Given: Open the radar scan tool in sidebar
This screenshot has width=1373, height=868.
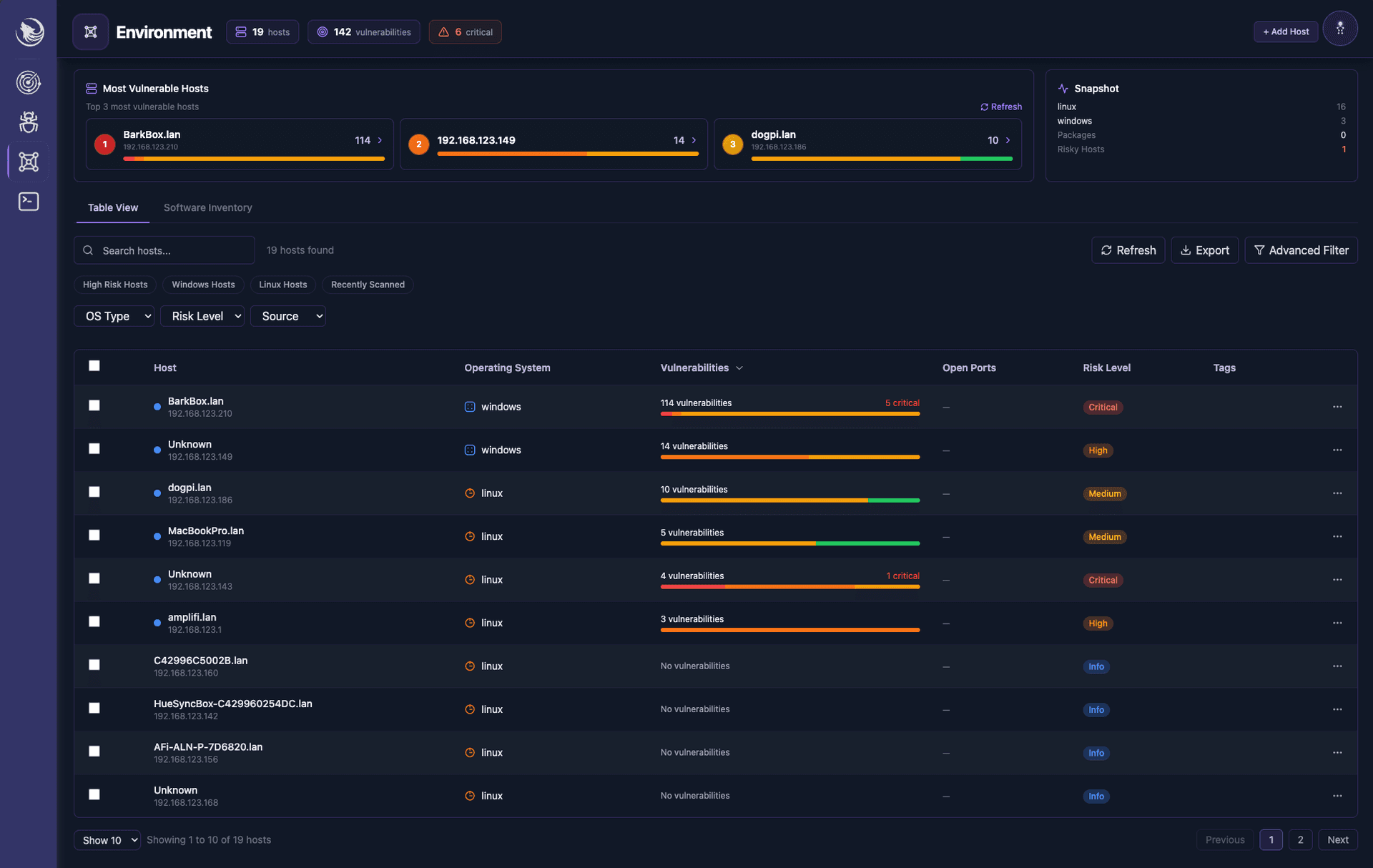Looking at the screenshot, I should 28,82.
